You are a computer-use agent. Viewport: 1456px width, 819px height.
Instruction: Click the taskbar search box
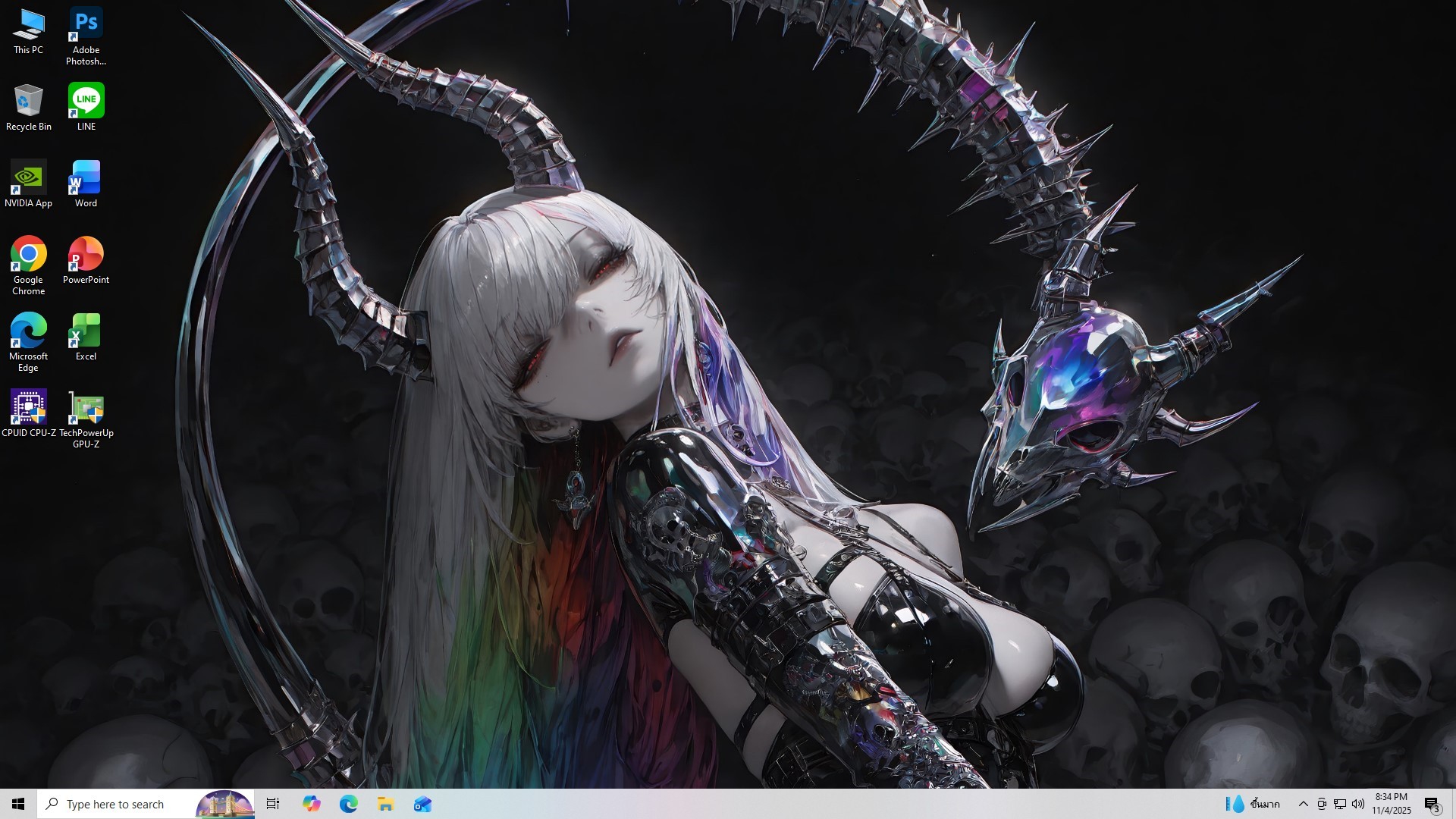pos(121,804)
